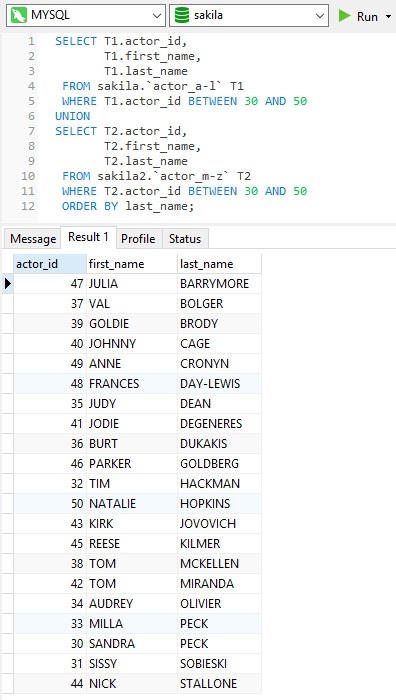The image size is (396, 700).
Task: Select the HOPKINS cell
Action: (x=219, y=504)
